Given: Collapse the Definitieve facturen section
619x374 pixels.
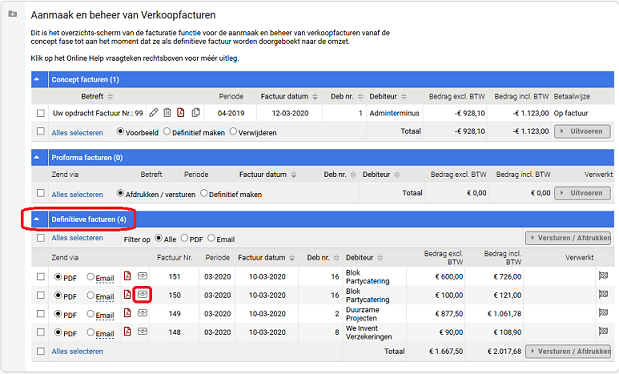Looking at the screenshot, I should click(x=37, y=219).
